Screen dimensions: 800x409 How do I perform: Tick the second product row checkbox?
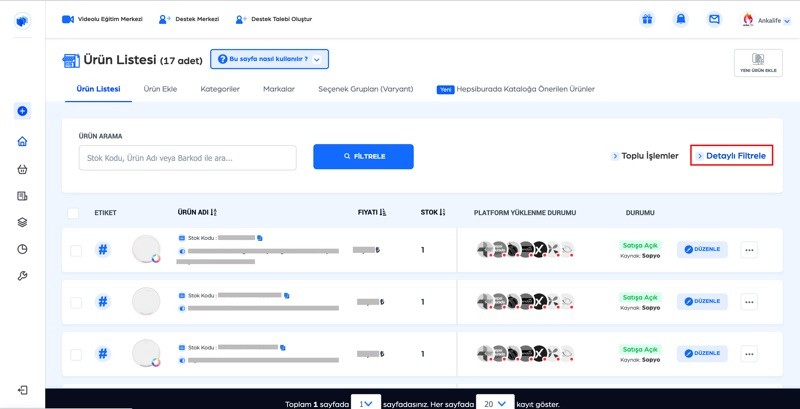click(x=76, y=302)
